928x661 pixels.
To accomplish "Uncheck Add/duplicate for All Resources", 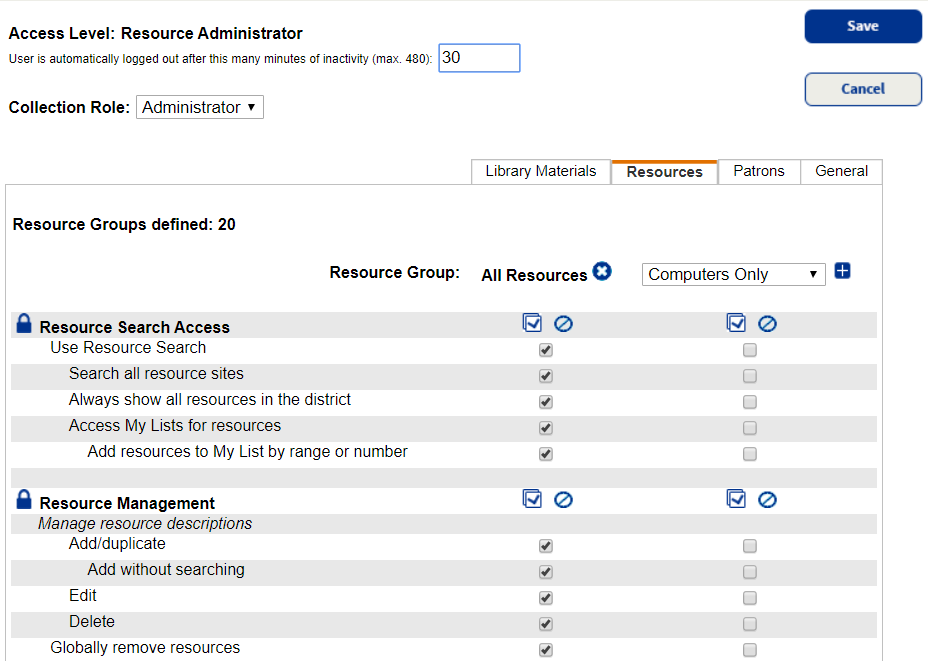I will point(546,546).
